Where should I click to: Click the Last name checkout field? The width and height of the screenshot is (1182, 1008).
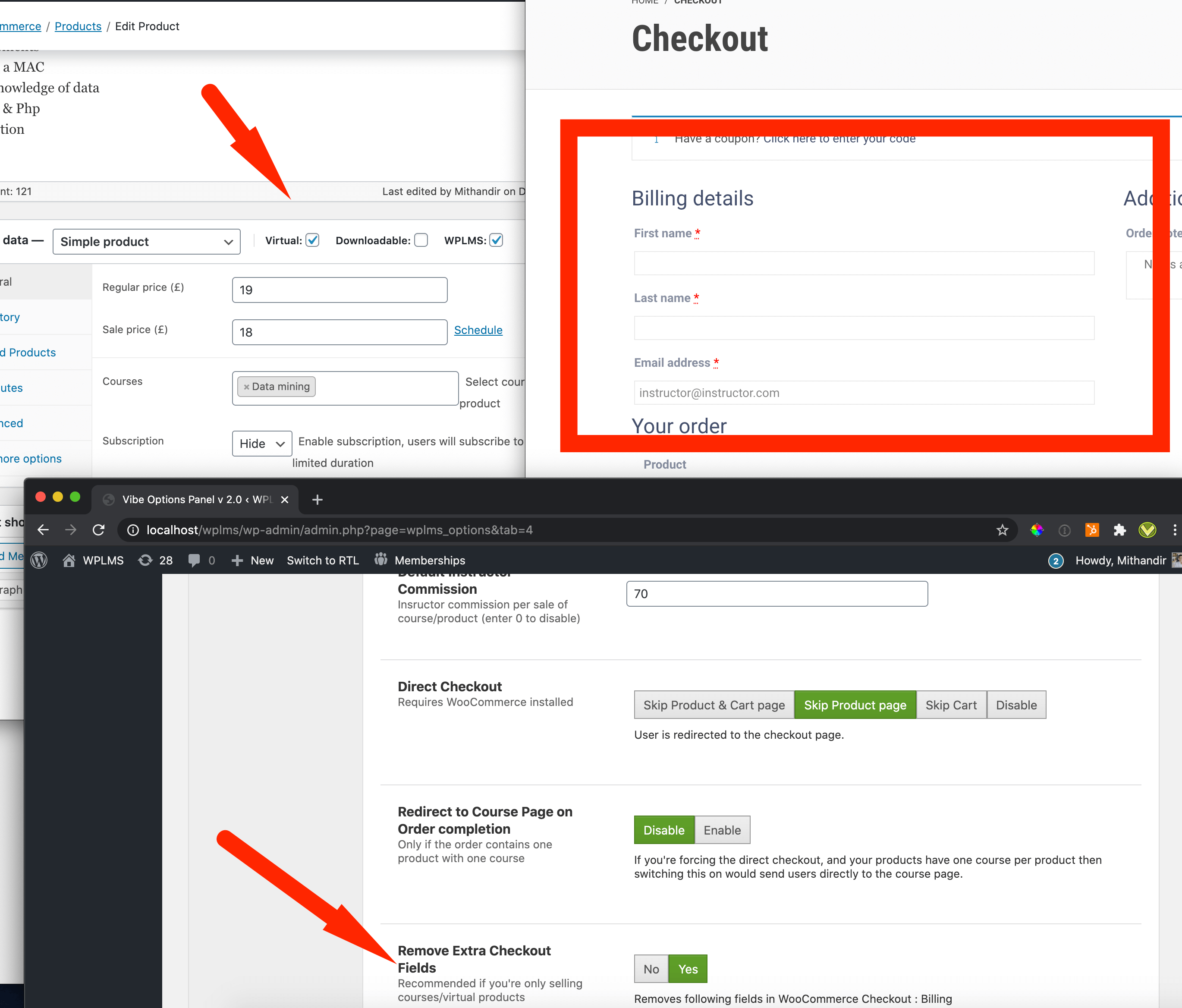pos(864,328)
